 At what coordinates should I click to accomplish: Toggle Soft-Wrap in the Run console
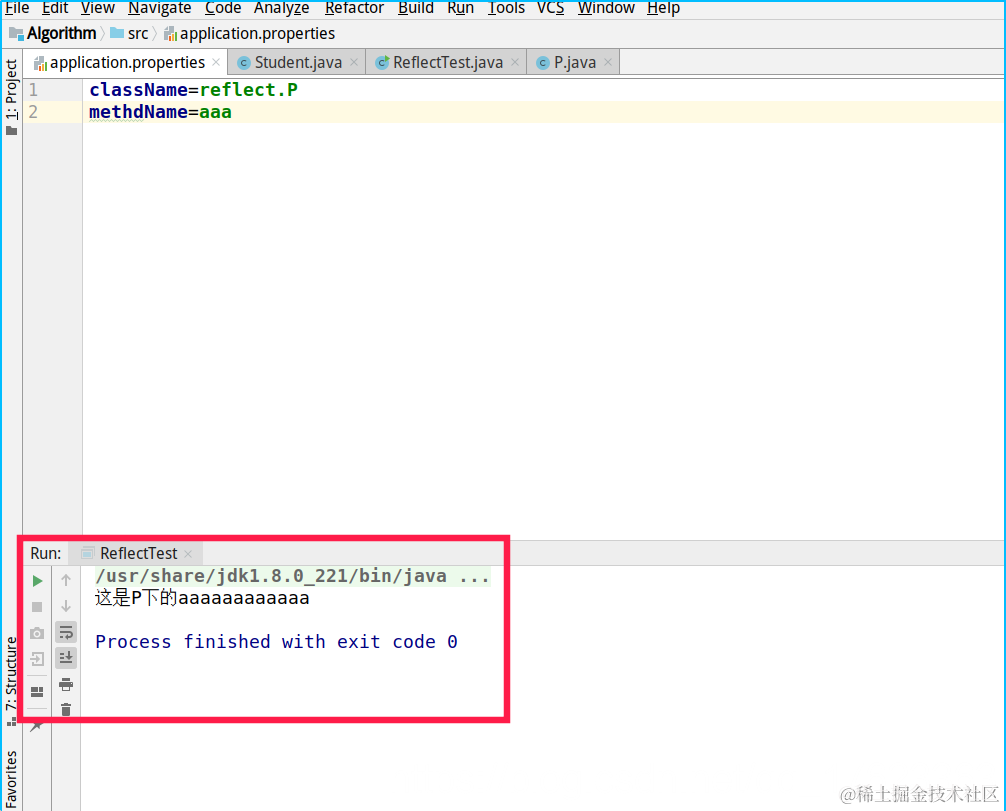click(x=66, y=633)
